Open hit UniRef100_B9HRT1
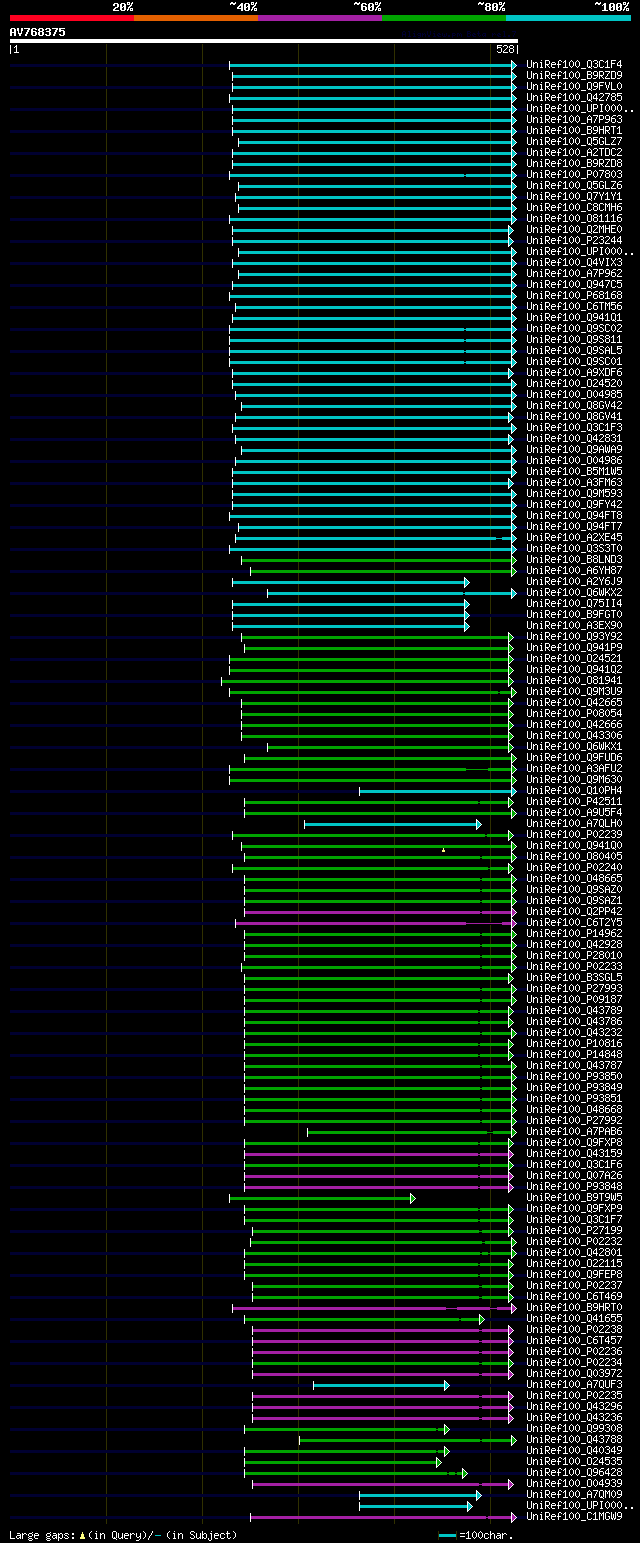 coord(574,130)
